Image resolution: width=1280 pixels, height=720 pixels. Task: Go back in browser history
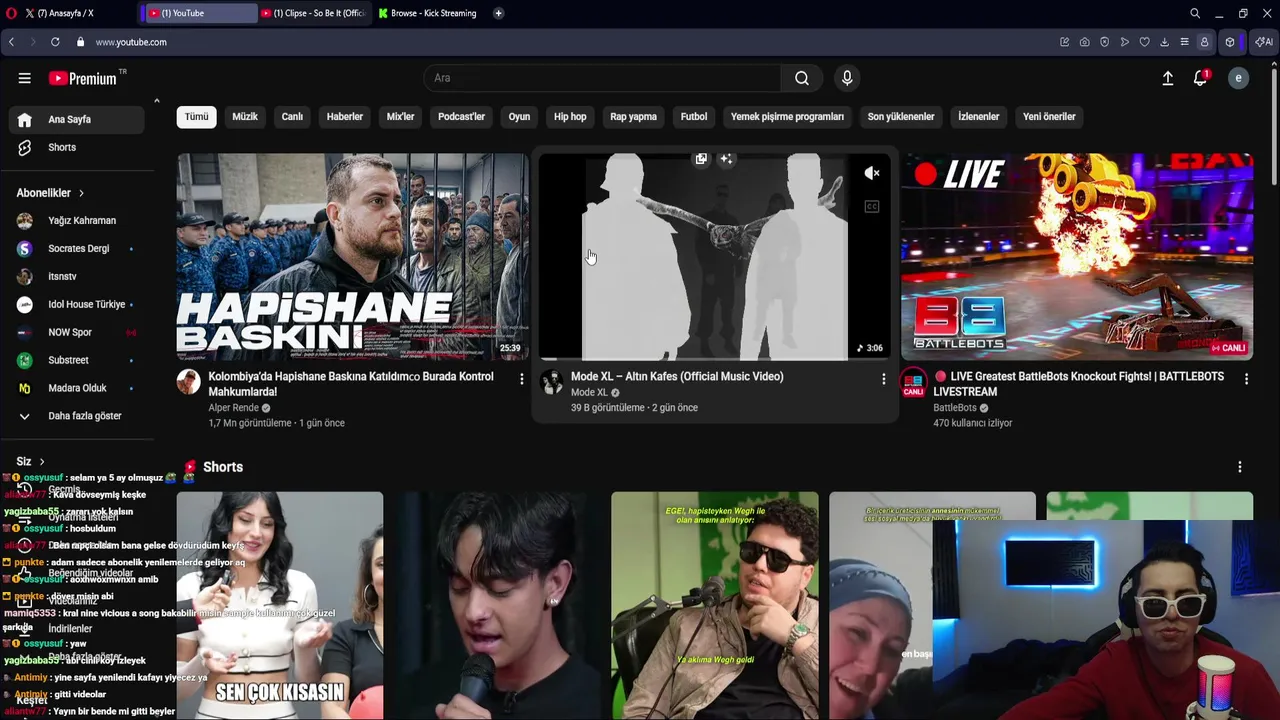click(11, 42)
